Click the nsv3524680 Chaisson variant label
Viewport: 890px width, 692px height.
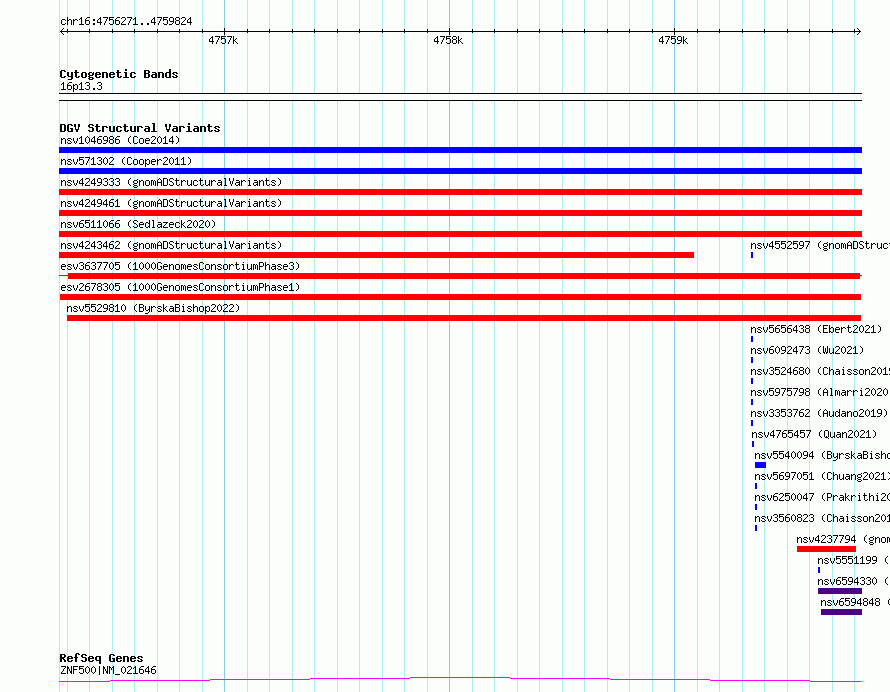[x=820, y=371]
